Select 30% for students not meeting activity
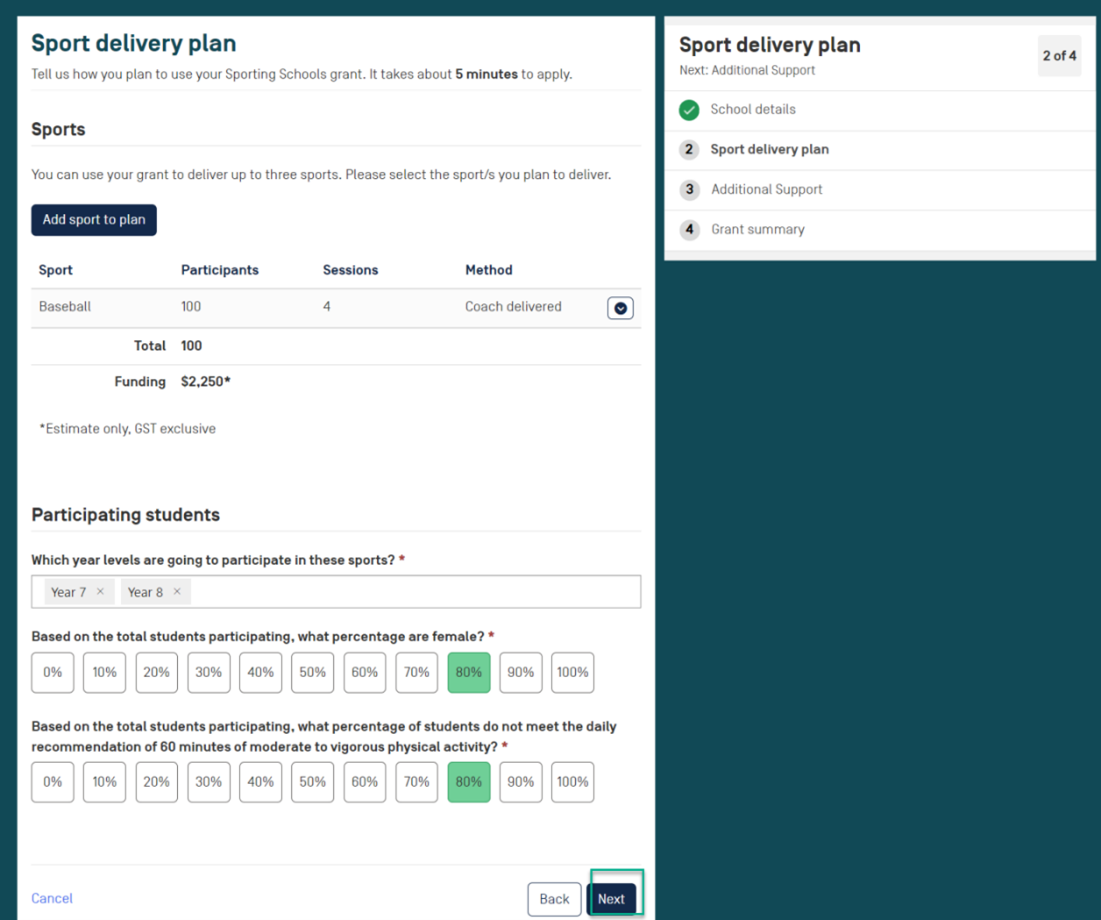 [x=209, y=782]
